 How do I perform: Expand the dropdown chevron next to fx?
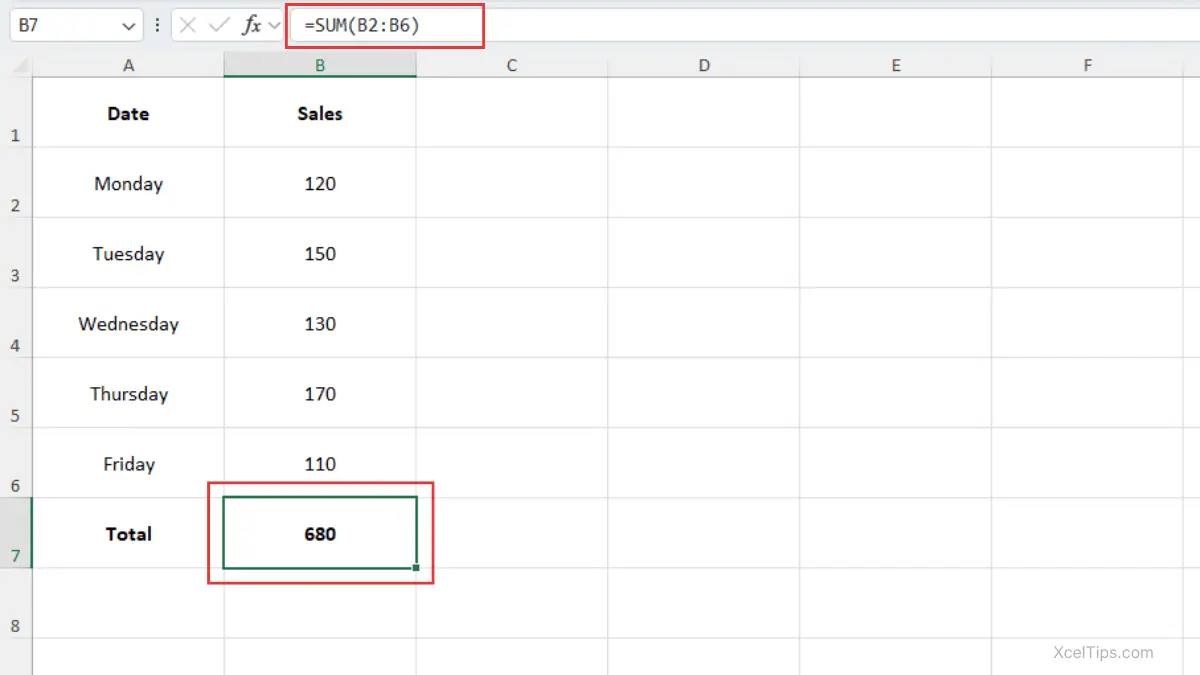coord(274,26)
